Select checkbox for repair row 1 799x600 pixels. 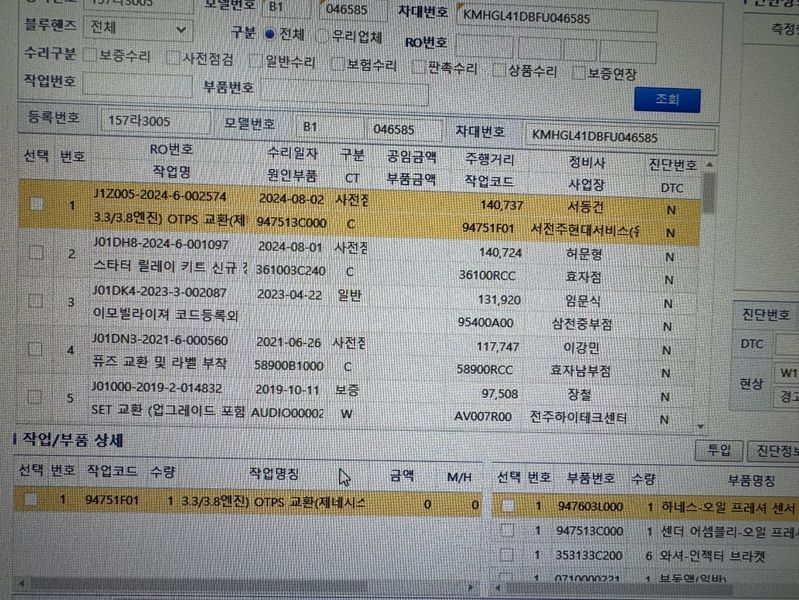pos(37,204)
